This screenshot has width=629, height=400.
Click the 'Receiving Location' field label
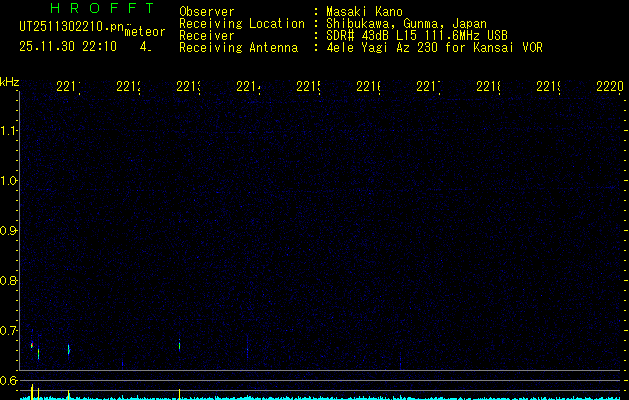(x=242, y=24)
